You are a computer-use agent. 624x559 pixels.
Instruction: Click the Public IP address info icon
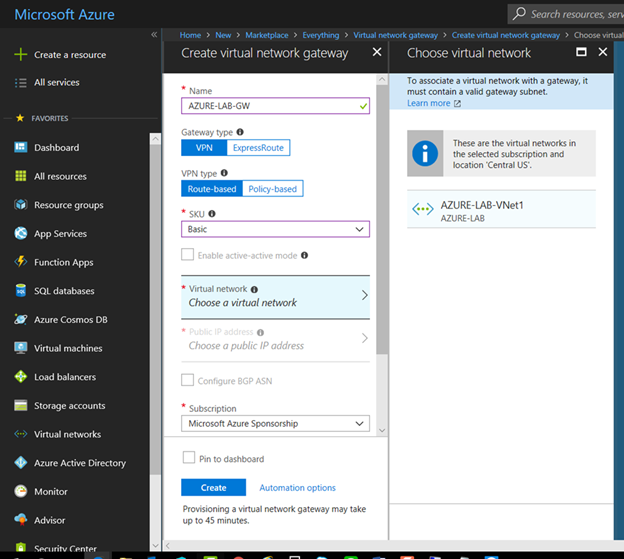point(260,332)
